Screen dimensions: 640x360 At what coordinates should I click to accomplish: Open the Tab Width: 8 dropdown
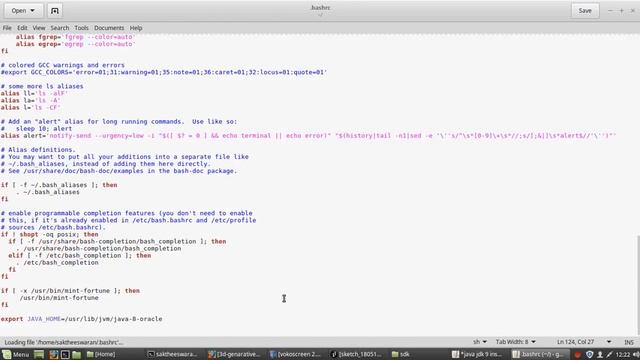click(516, 342)
